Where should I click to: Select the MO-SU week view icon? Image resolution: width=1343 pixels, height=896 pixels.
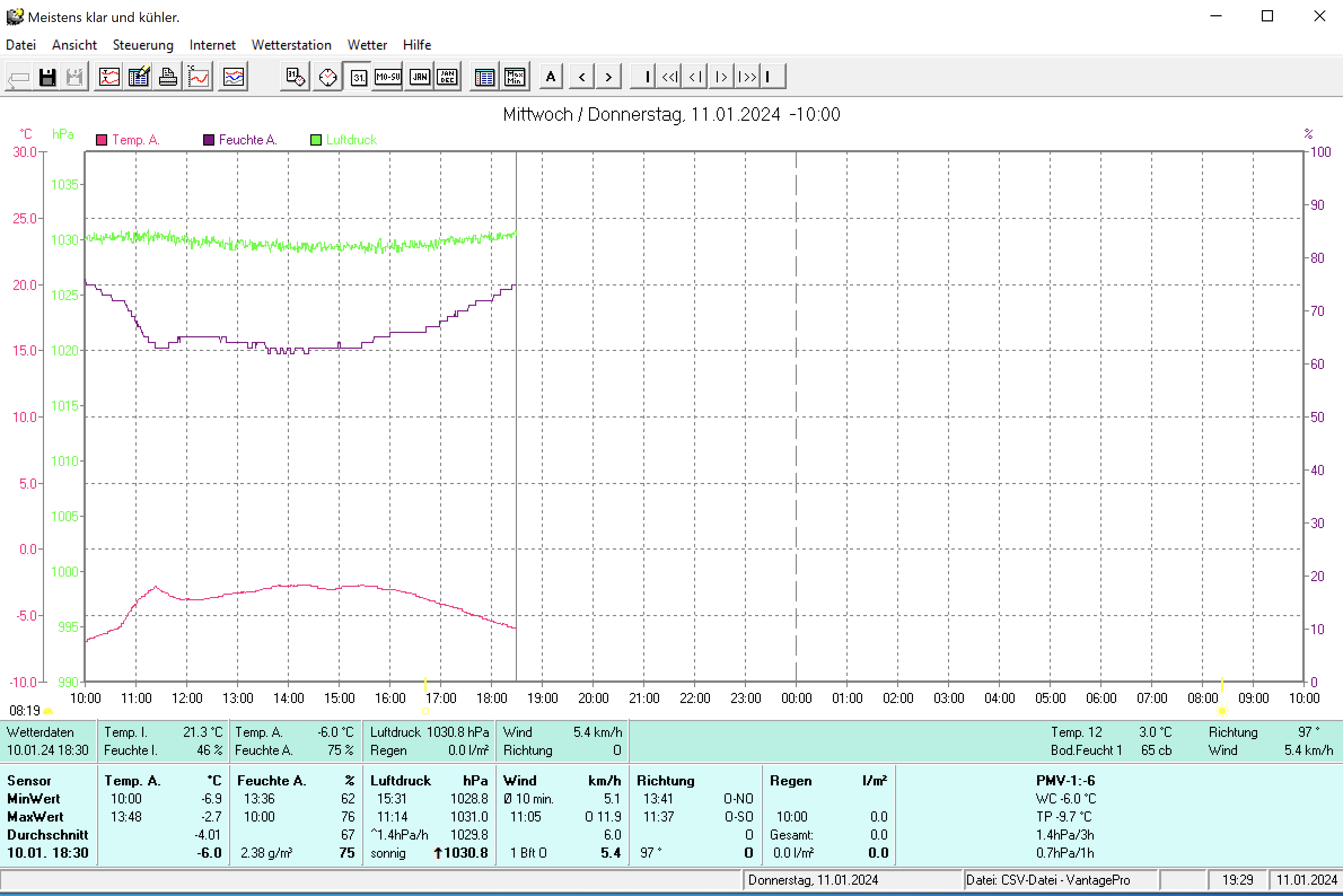[388, 77]
